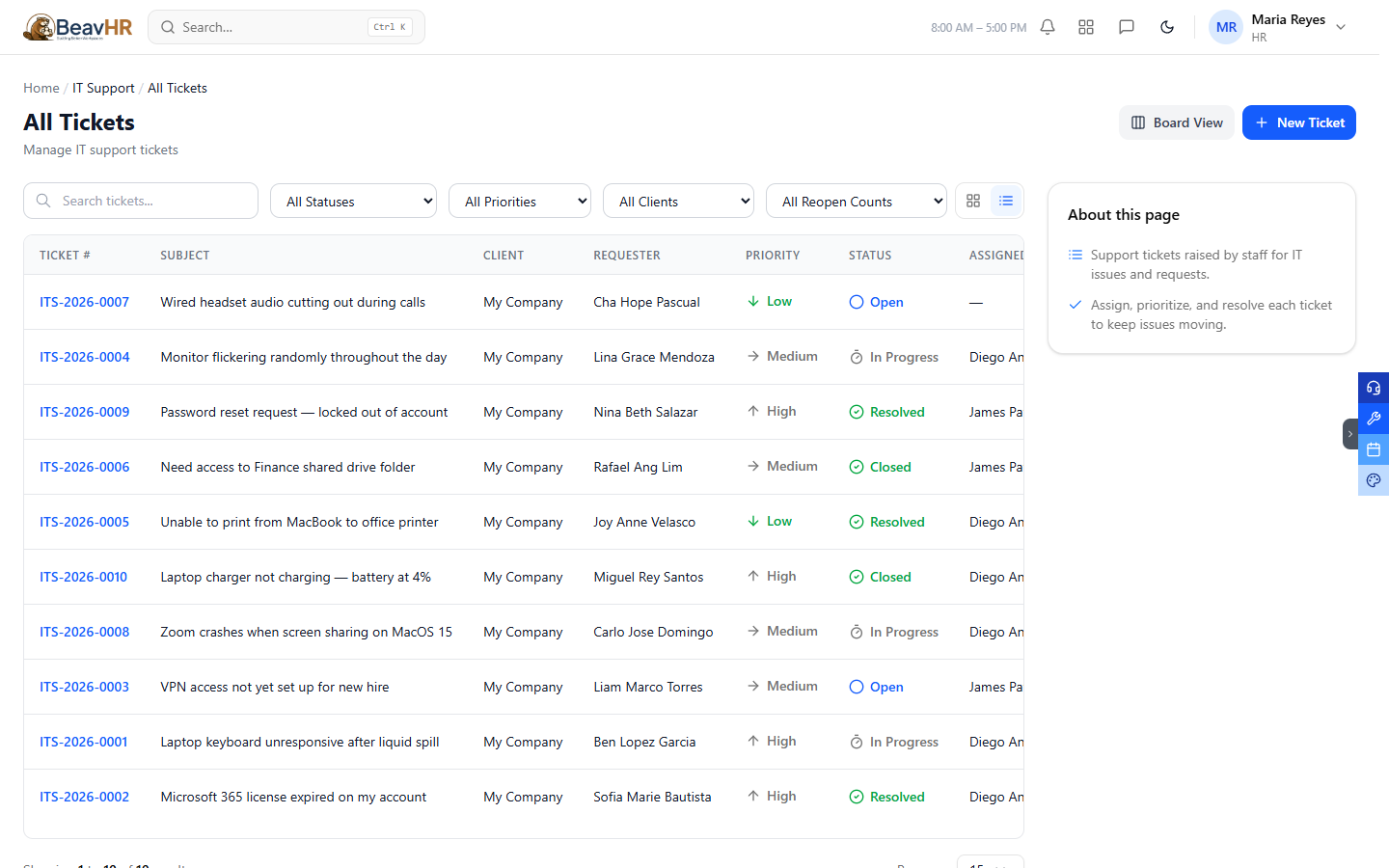Viewport: 1389px width, 868px height.
Task: Create a New Ticket
Action: 1299,122
